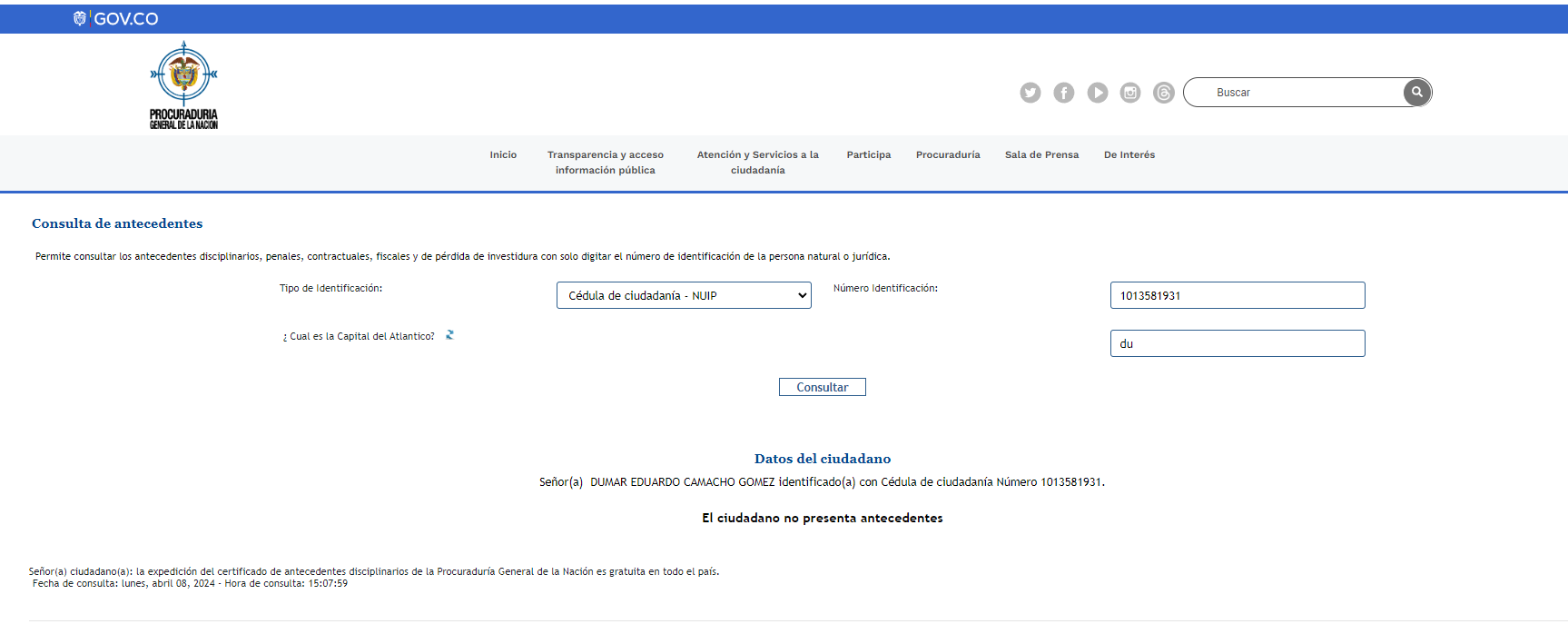
Task: Open Atención y Servicios a la ciudadanía menu
Action: point(757,163)
